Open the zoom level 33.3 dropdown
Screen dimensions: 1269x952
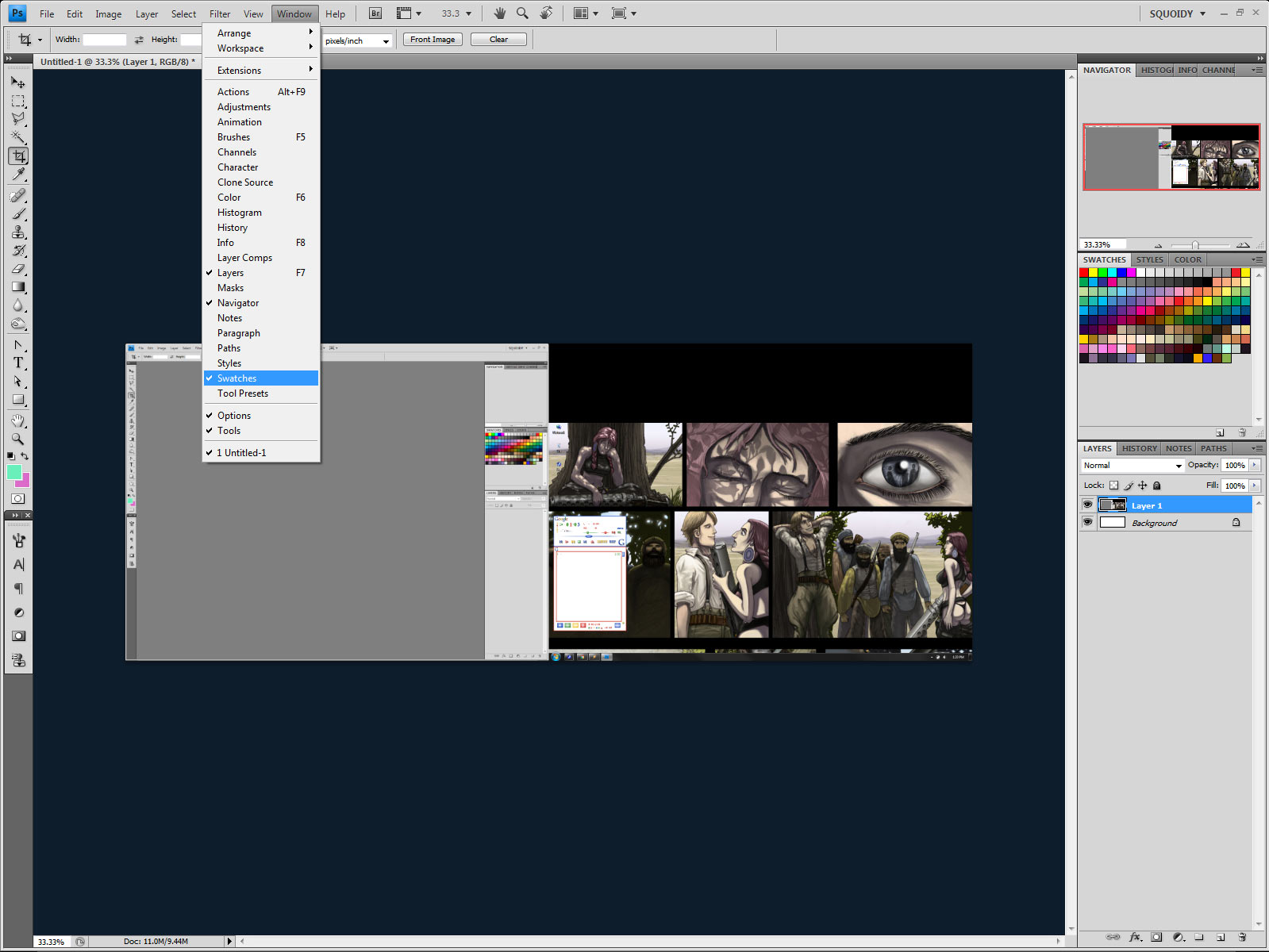click(x=468, y=13)
